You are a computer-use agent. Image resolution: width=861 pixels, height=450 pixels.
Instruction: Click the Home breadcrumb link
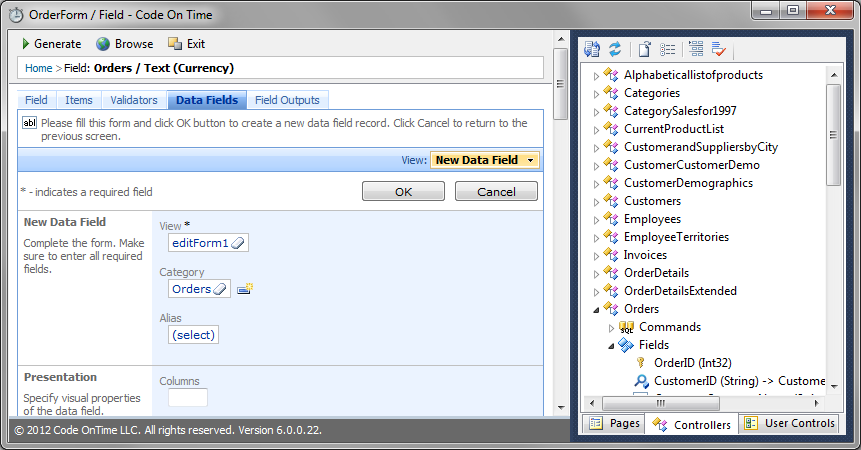[x=38, y=68]
